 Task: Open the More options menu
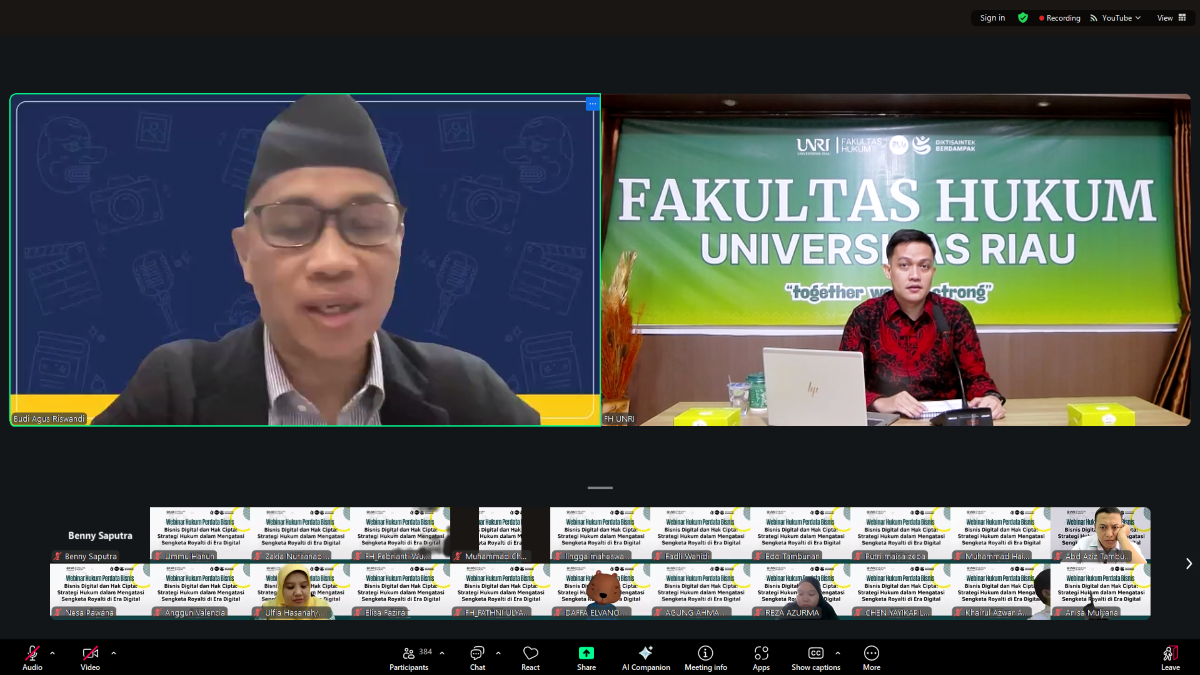pos(871,657)
